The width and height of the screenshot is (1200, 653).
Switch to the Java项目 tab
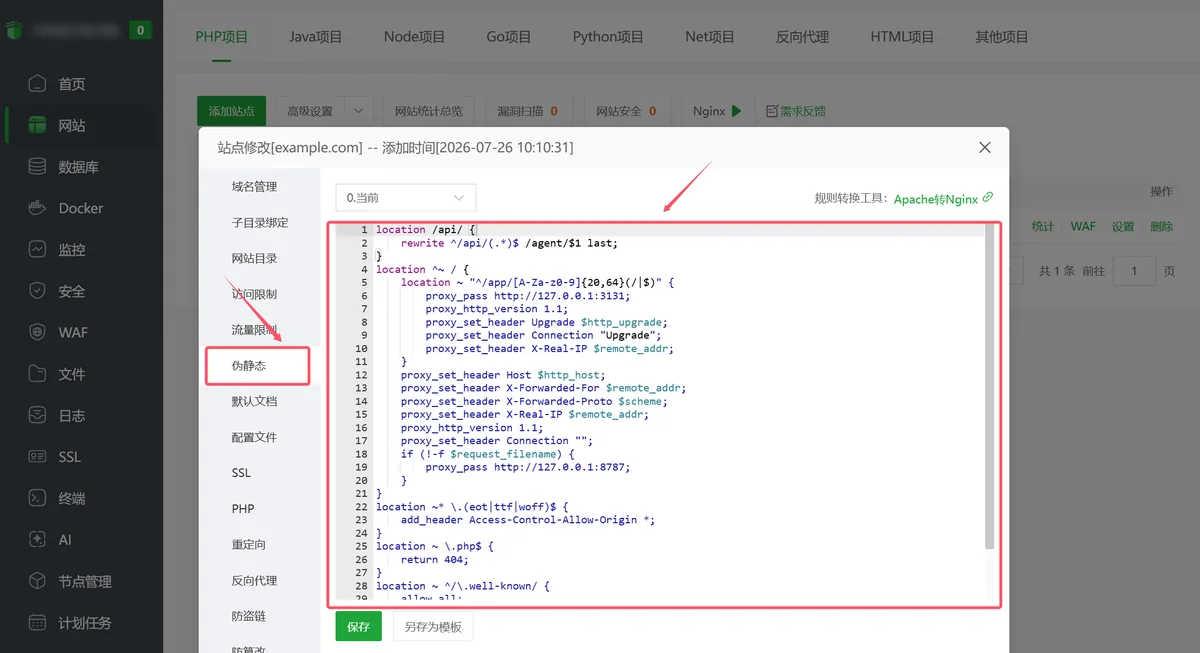tap(316, 37)
